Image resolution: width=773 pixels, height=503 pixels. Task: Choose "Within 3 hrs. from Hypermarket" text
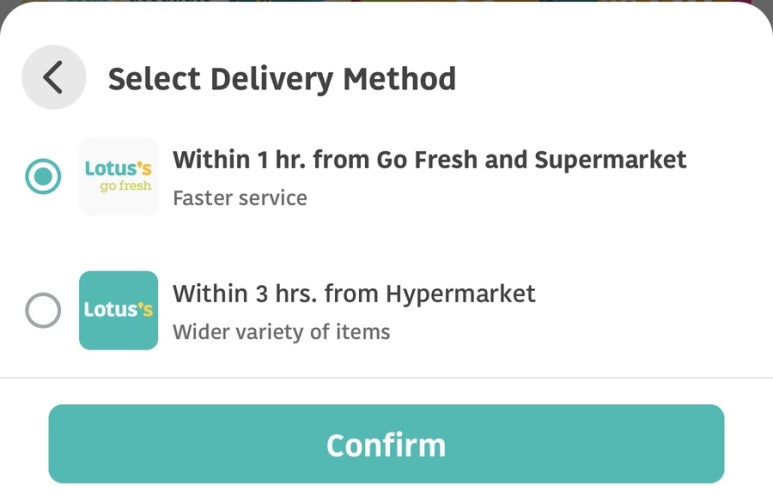point(354,294)
